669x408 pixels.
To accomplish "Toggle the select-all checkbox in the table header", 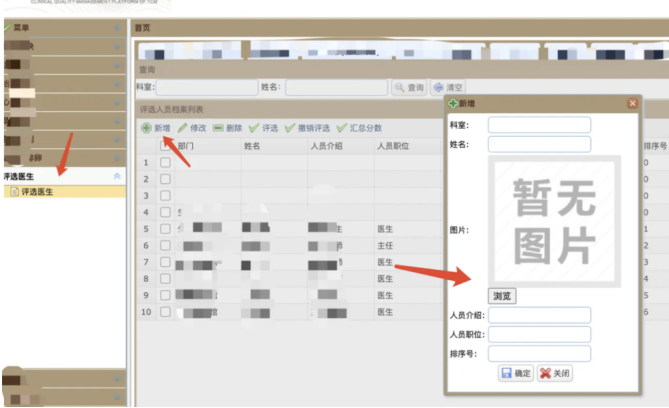I will (165, 145).
